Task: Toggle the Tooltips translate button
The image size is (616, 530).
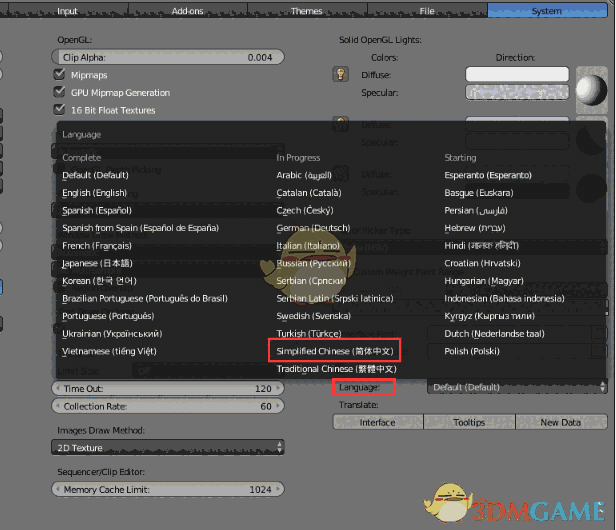Action: 469,422
